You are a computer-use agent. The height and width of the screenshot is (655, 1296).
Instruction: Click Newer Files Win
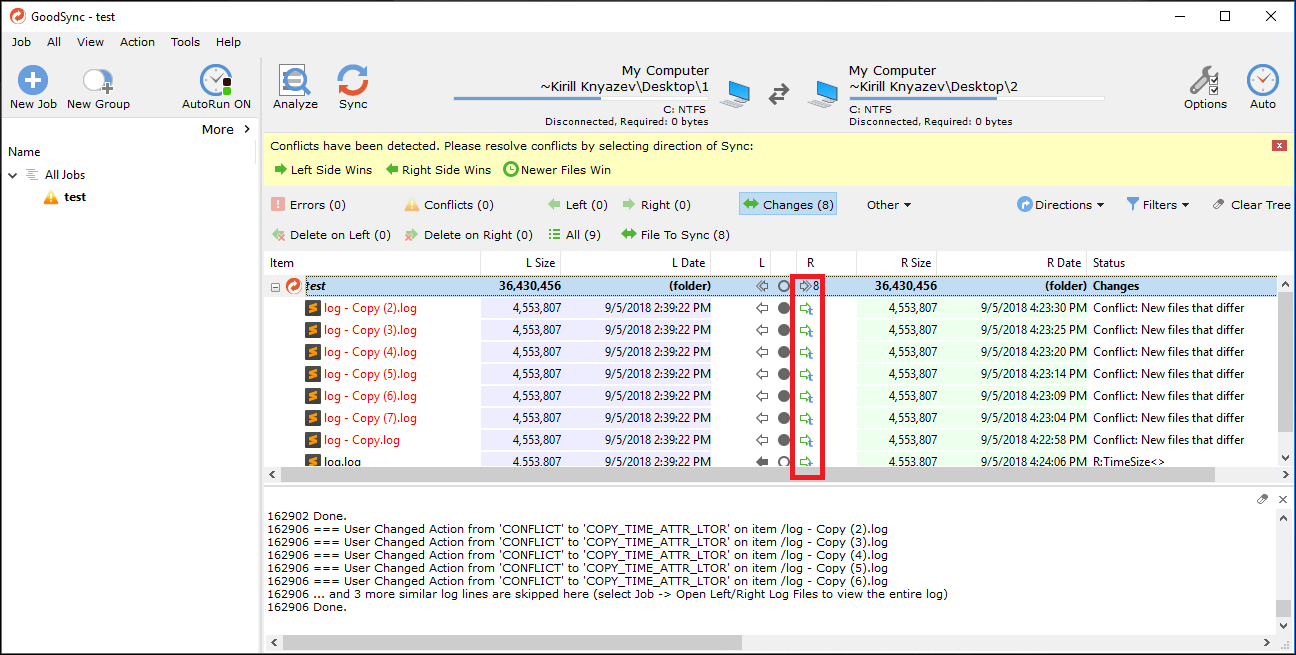click(557, 170)
